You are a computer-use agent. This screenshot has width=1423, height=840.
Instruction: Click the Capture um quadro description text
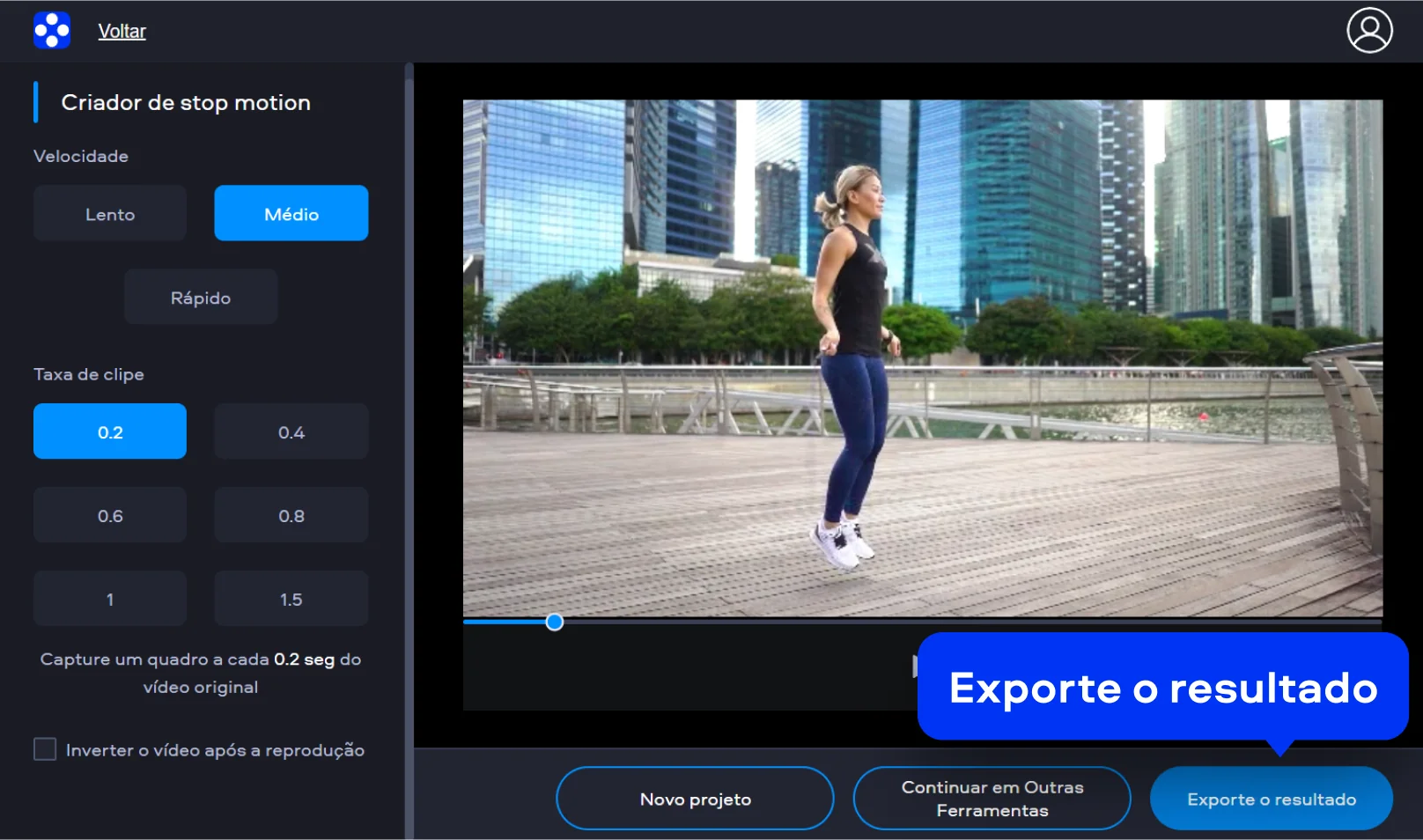click(x=201, y=673)
